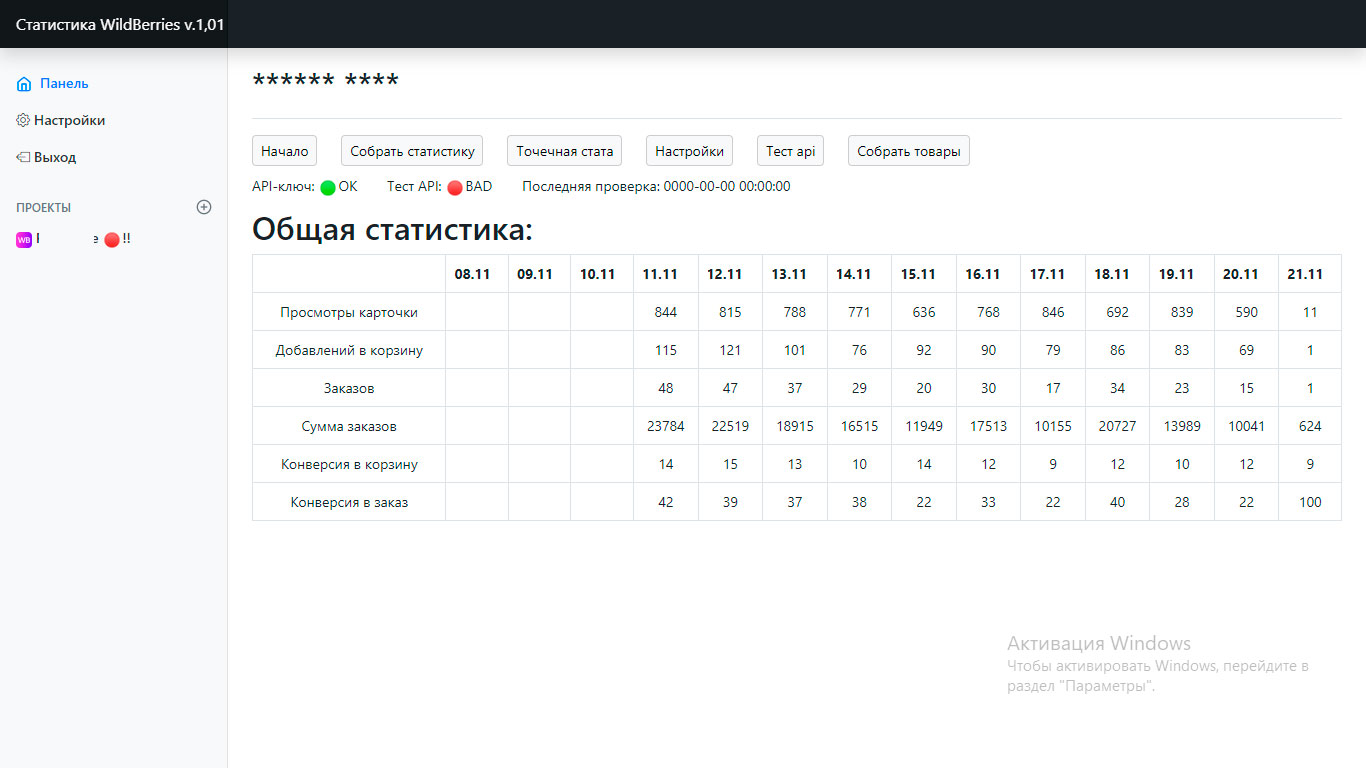Click the Настройки button in the toolbar row
Viewport: 1366px width, 768px height.
pos(689,151)
